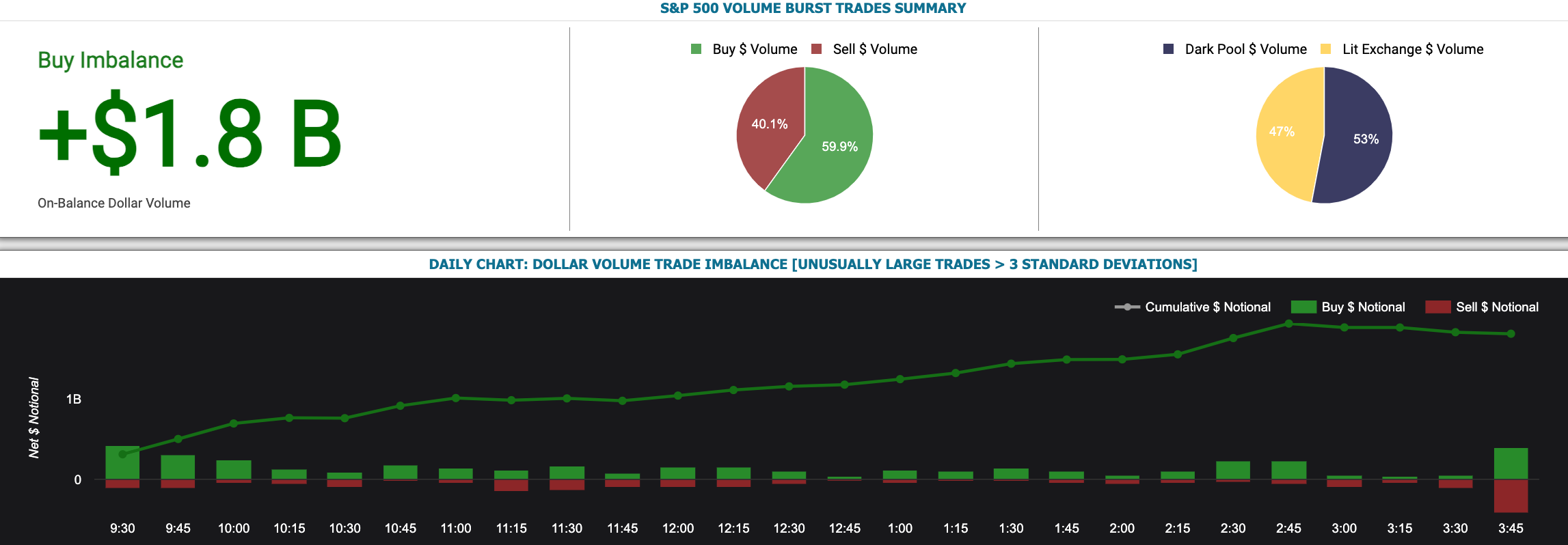Select the 47% lit exchange pie slice

click(1285, 132)
